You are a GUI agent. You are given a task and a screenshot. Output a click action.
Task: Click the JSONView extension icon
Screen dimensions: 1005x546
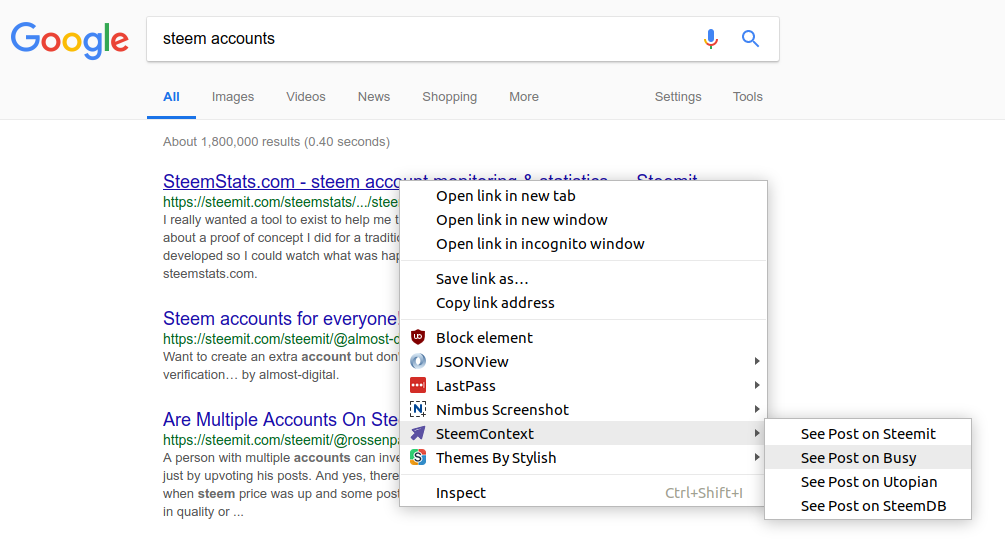tap(418, 362)
